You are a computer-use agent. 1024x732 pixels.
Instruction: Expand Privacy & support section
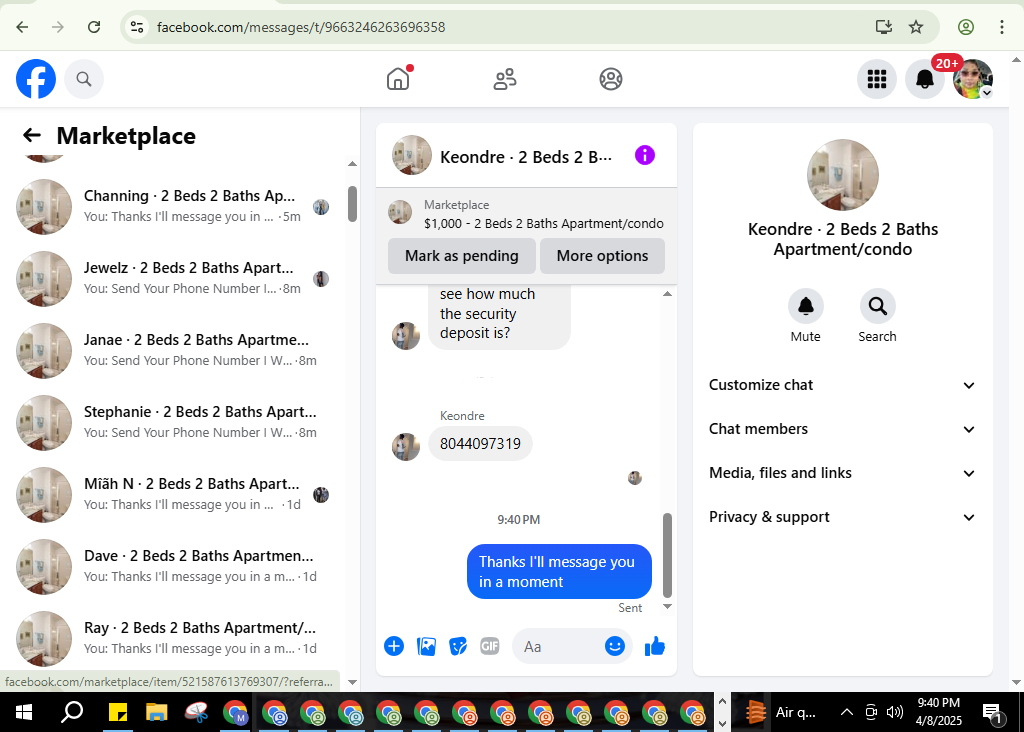[x=842, y=517]
